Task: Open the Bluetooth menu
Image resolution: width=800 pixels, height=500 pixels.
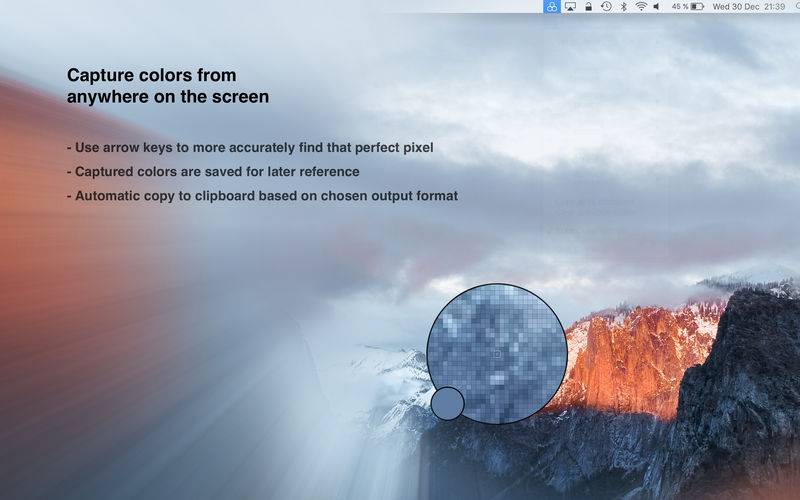Action: coord(623,7)
